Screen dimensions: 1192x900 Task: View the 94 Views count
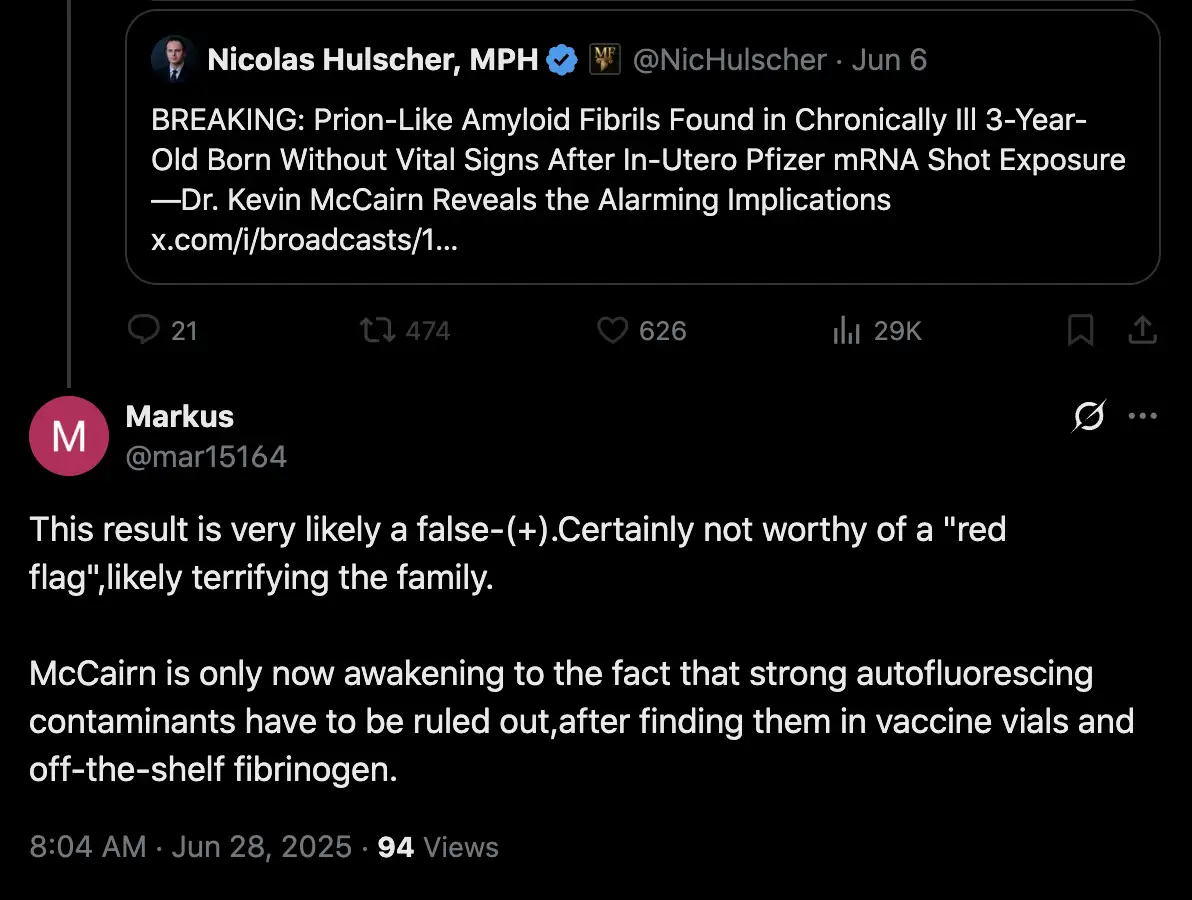tap(438, 847)
